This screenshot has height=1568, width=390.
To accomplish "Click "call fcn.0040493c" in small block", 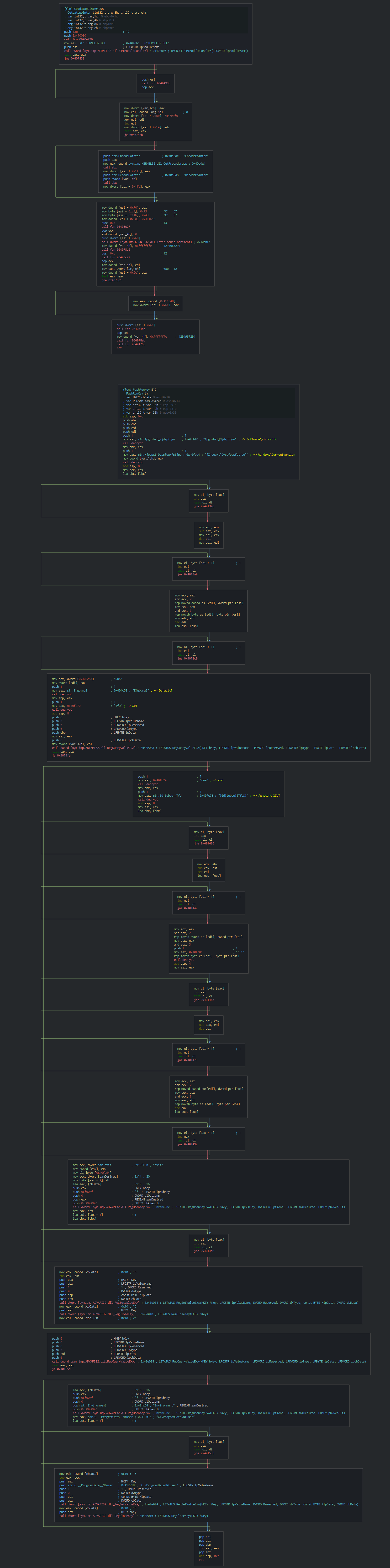I will 156,83.
